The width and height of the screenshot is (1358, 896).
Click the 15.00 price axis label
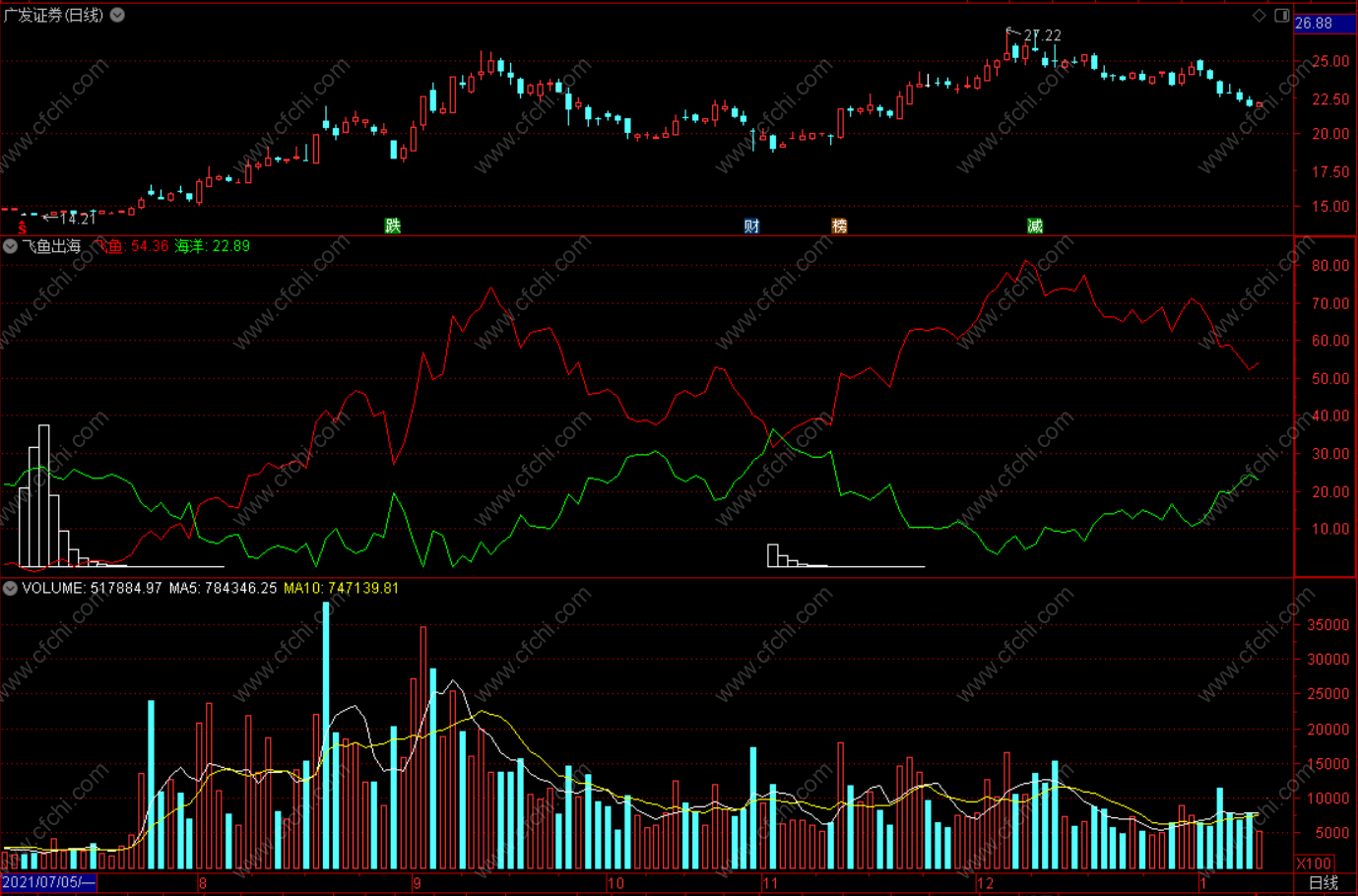[1330, 207]
